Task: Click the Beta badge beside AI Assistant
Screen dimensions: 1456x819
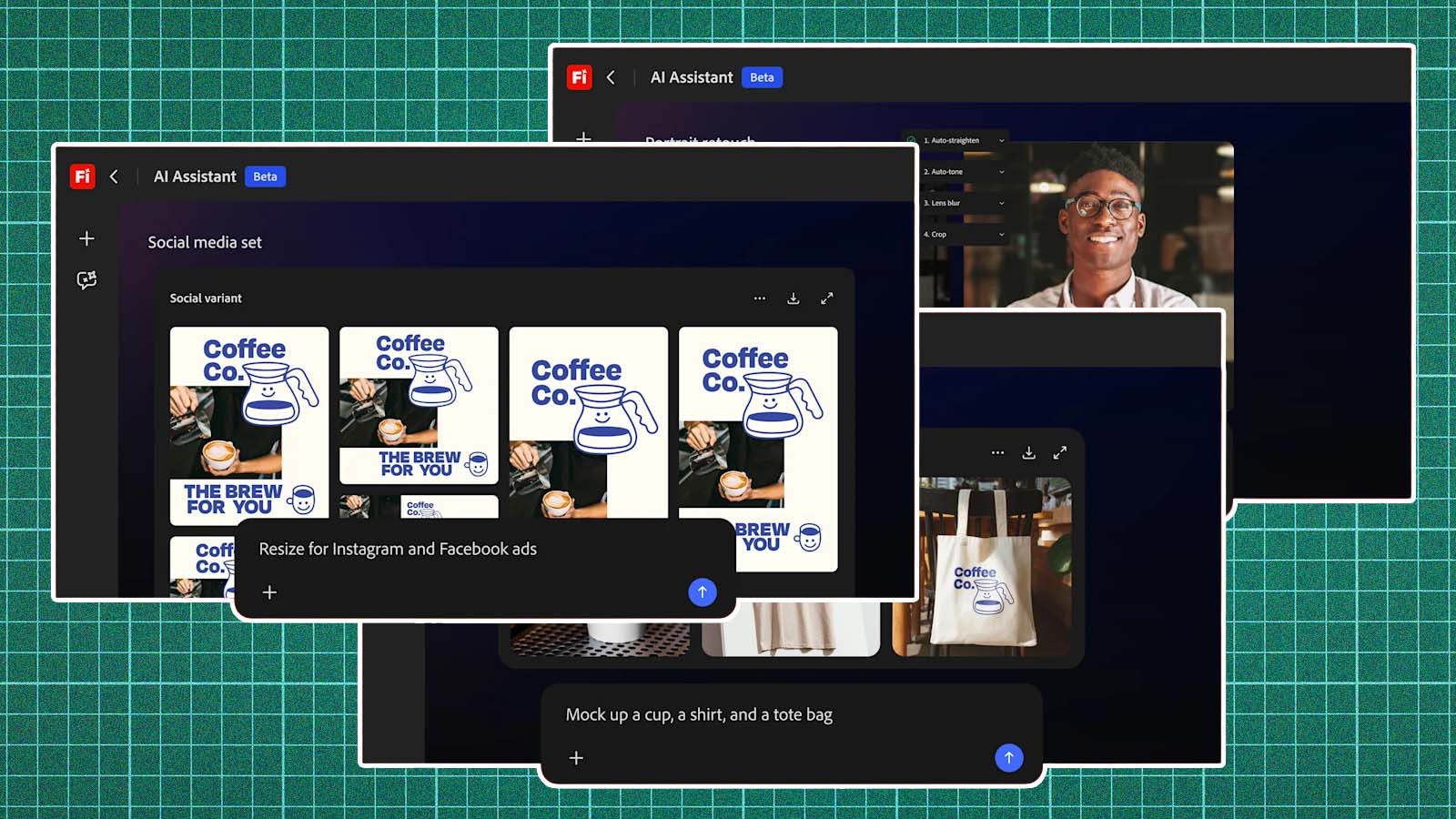Action: 265,176
